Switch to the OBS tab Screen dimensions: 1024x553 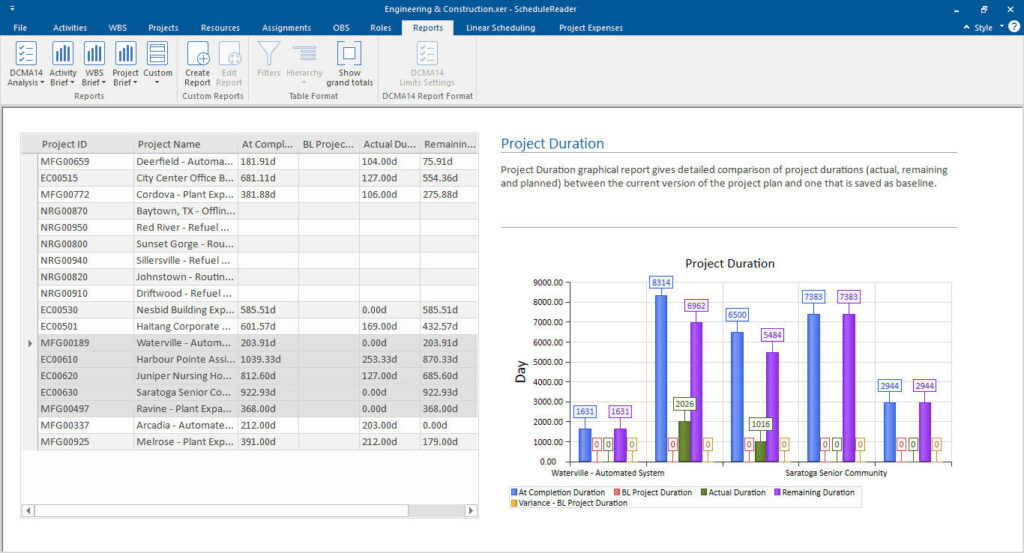tap(341, 28)
